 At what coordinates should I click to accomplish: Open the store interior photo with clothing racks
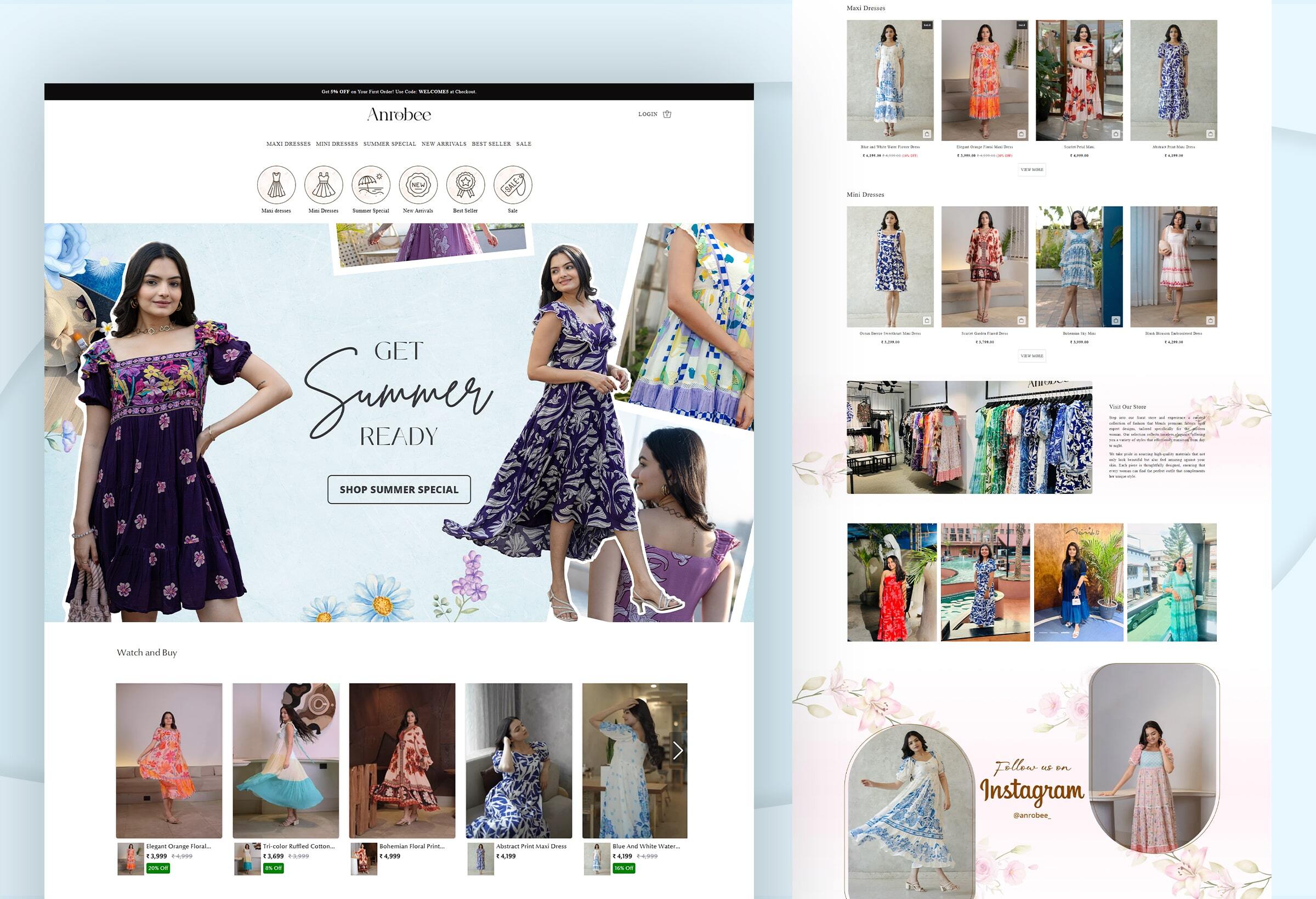[x=969, y=437]
